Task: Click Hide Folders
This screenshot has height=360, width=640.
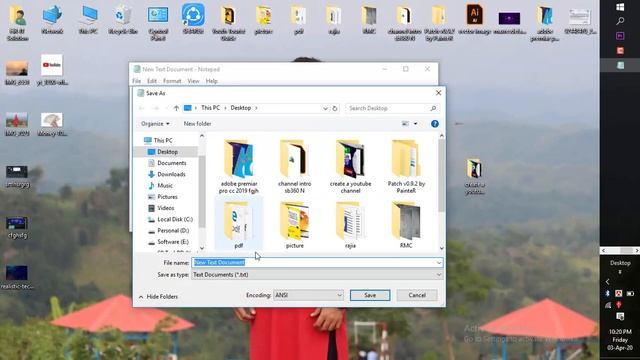Action: pyautogui.click(x=158, y=297)
